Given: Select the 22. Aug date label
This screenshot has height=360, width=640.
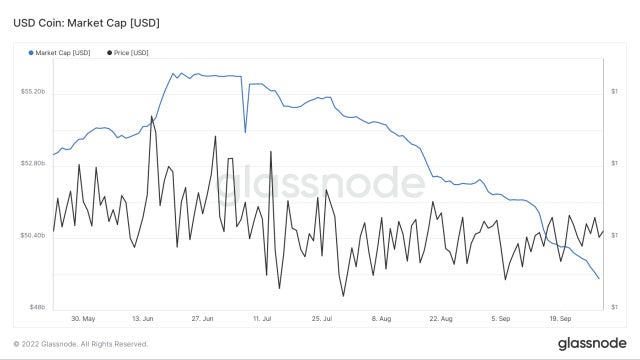Looking at the screenshot, I should 441,318.
